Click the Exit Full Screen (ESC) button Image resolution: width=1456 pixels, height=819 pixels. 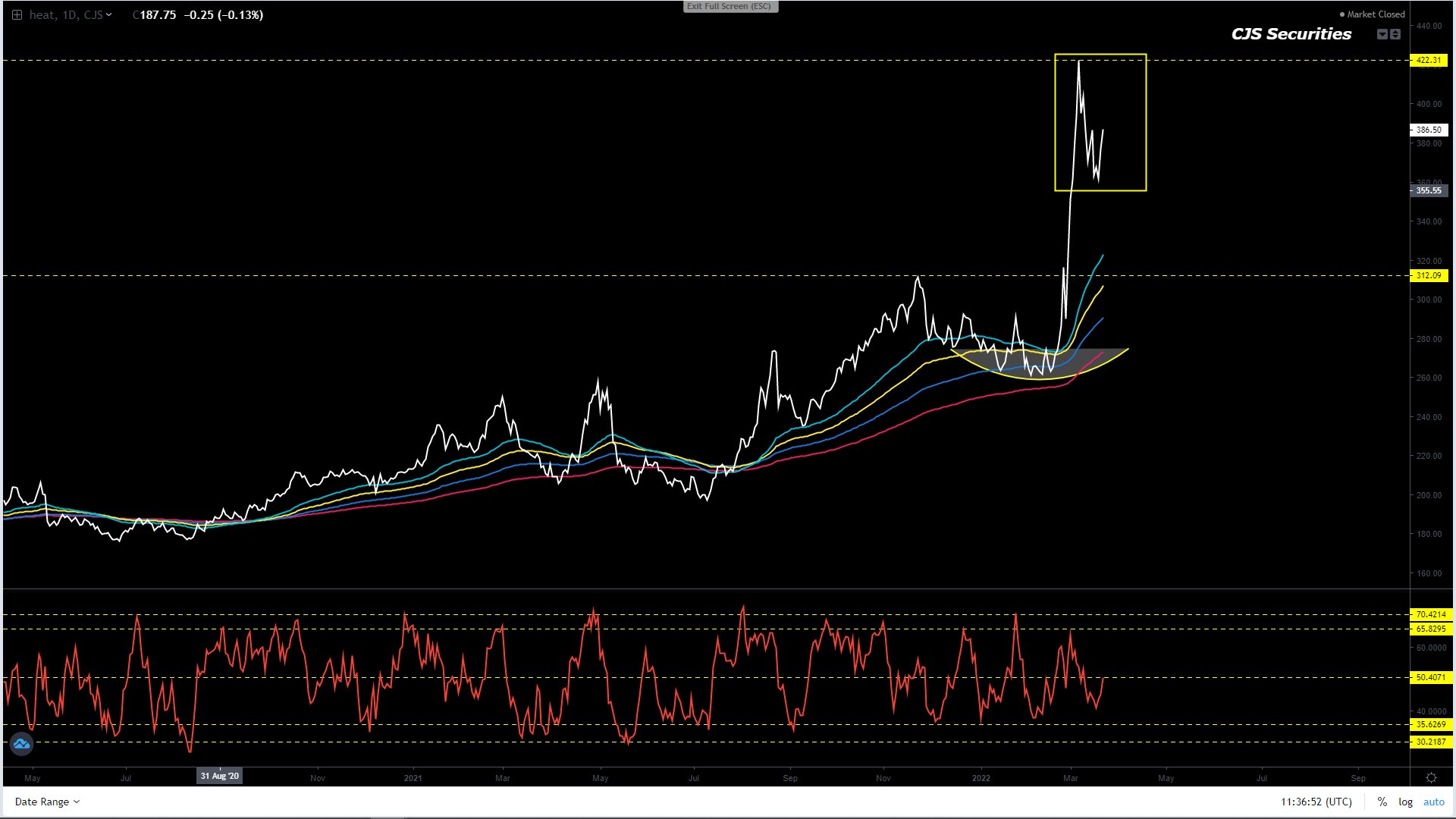point(730,6)
